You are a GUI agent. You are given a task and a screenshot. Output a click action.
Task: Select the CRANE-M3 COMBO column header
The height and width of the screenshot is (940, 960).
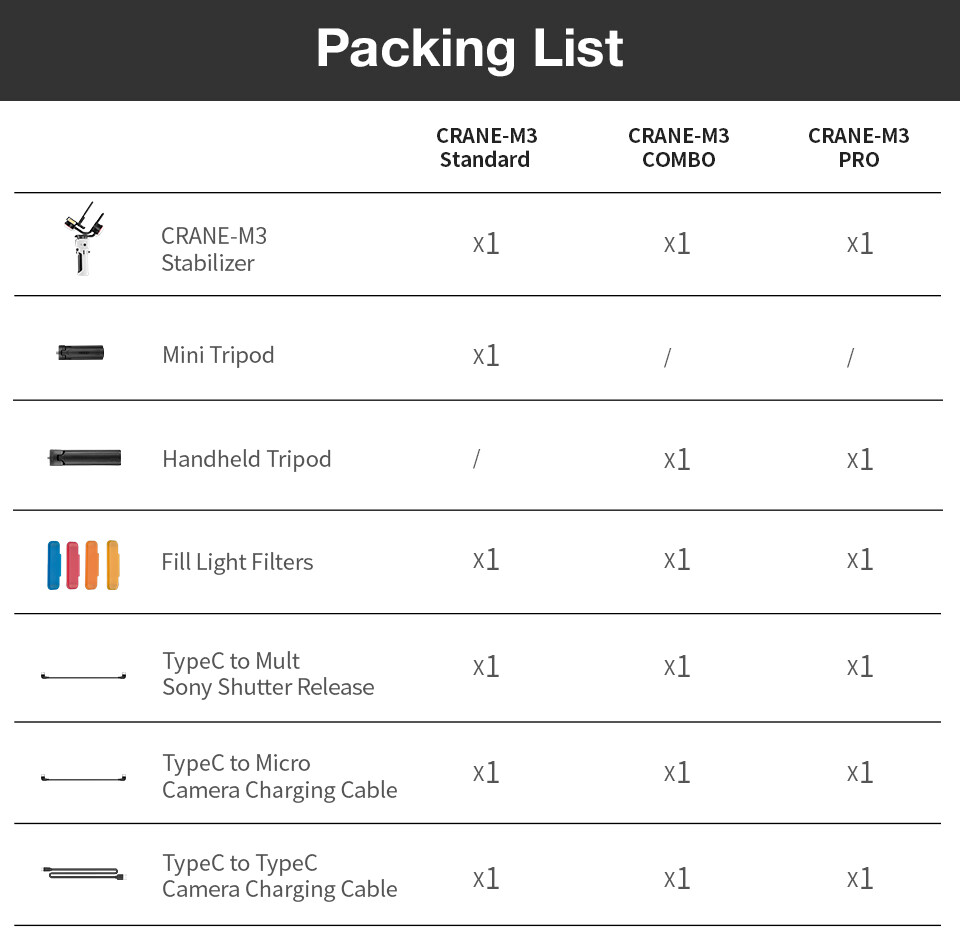click(678, 147)
